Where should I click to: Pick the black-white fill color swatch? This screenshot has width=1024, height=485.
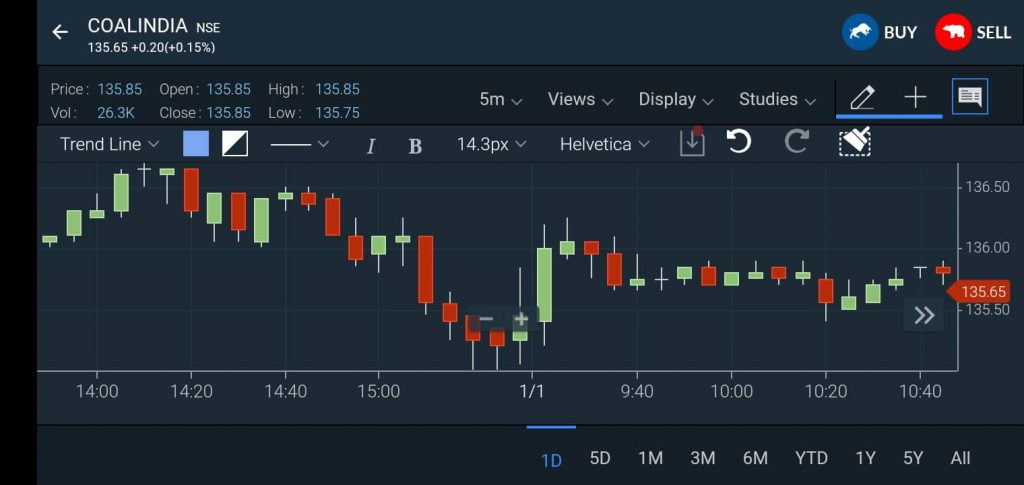tap(235, 144)
